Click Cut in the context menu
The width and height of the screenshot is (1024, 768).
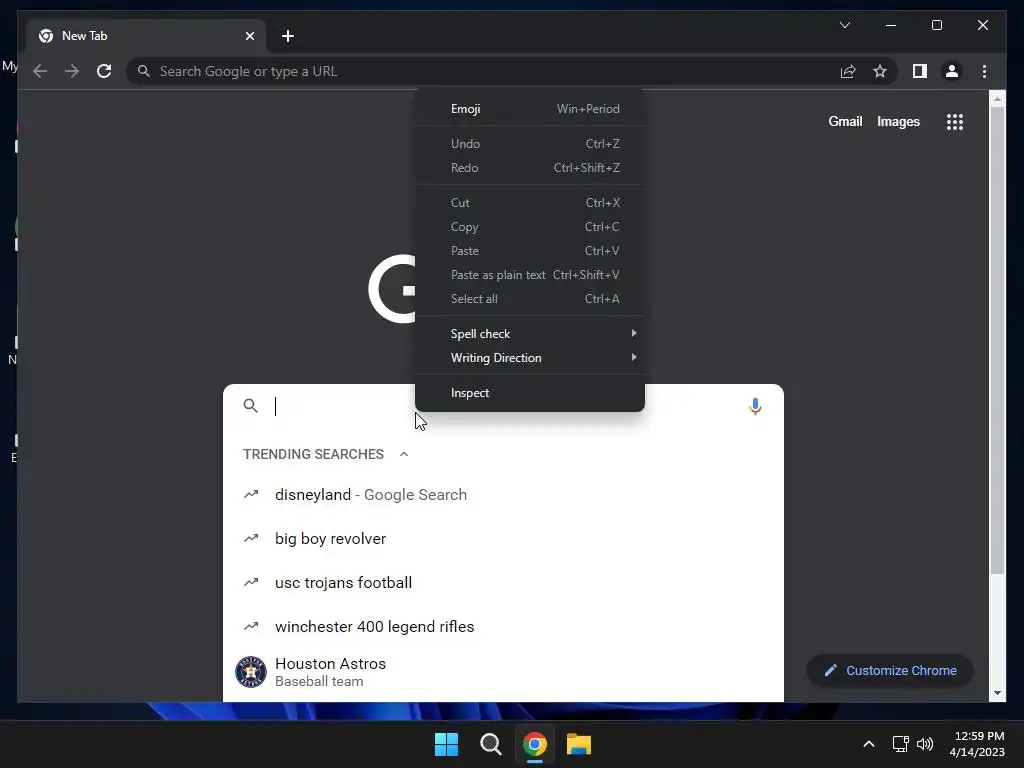530,202
